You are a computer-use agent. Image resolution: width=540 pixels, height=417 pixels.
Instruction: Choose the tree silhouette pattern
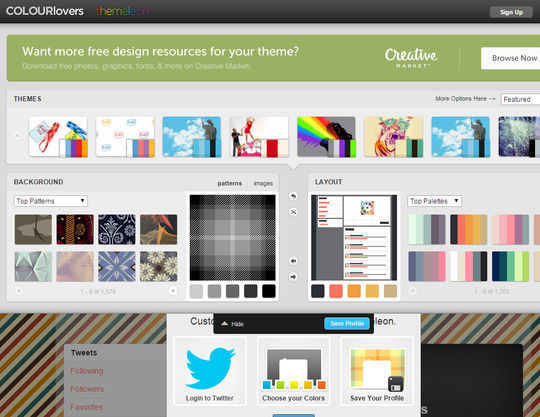[33, 229]
